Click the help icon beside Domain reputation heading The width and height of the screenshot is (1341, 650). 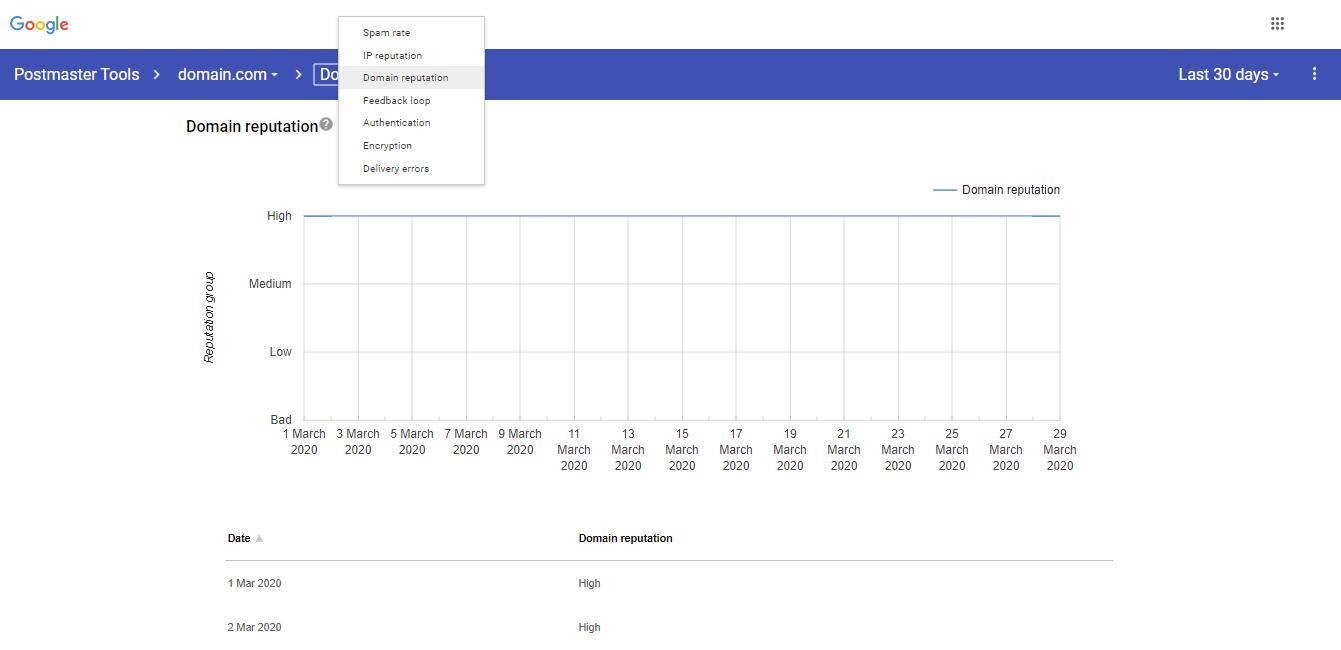326,125
